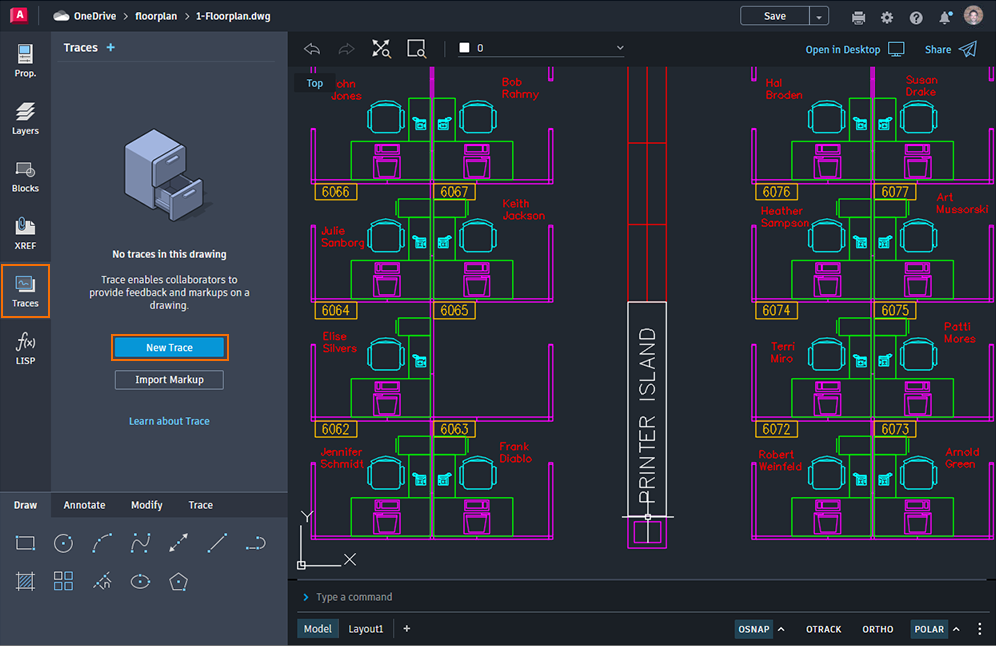Click the Share button
The height and width of the screenshot is (646, 996).
point(950,50)
